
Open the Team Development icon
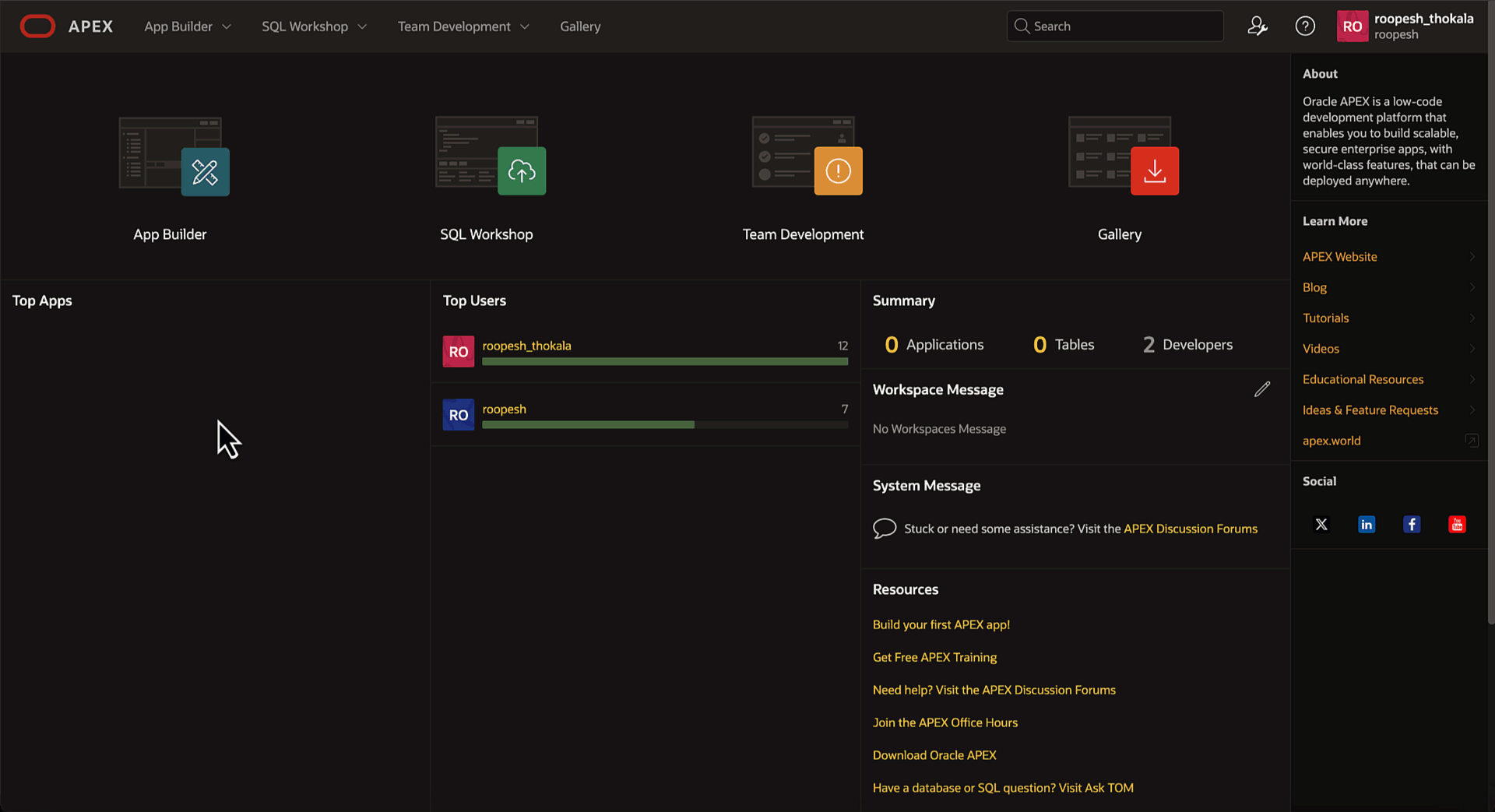click(837, 170)
